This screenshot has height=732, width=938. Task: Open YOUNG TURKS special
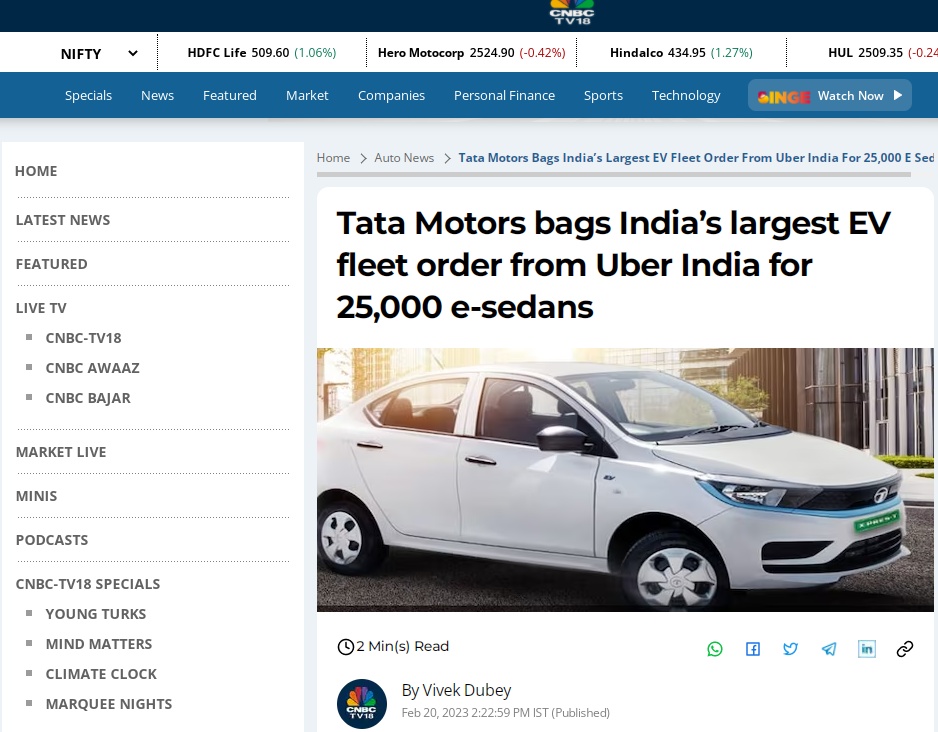96,614
